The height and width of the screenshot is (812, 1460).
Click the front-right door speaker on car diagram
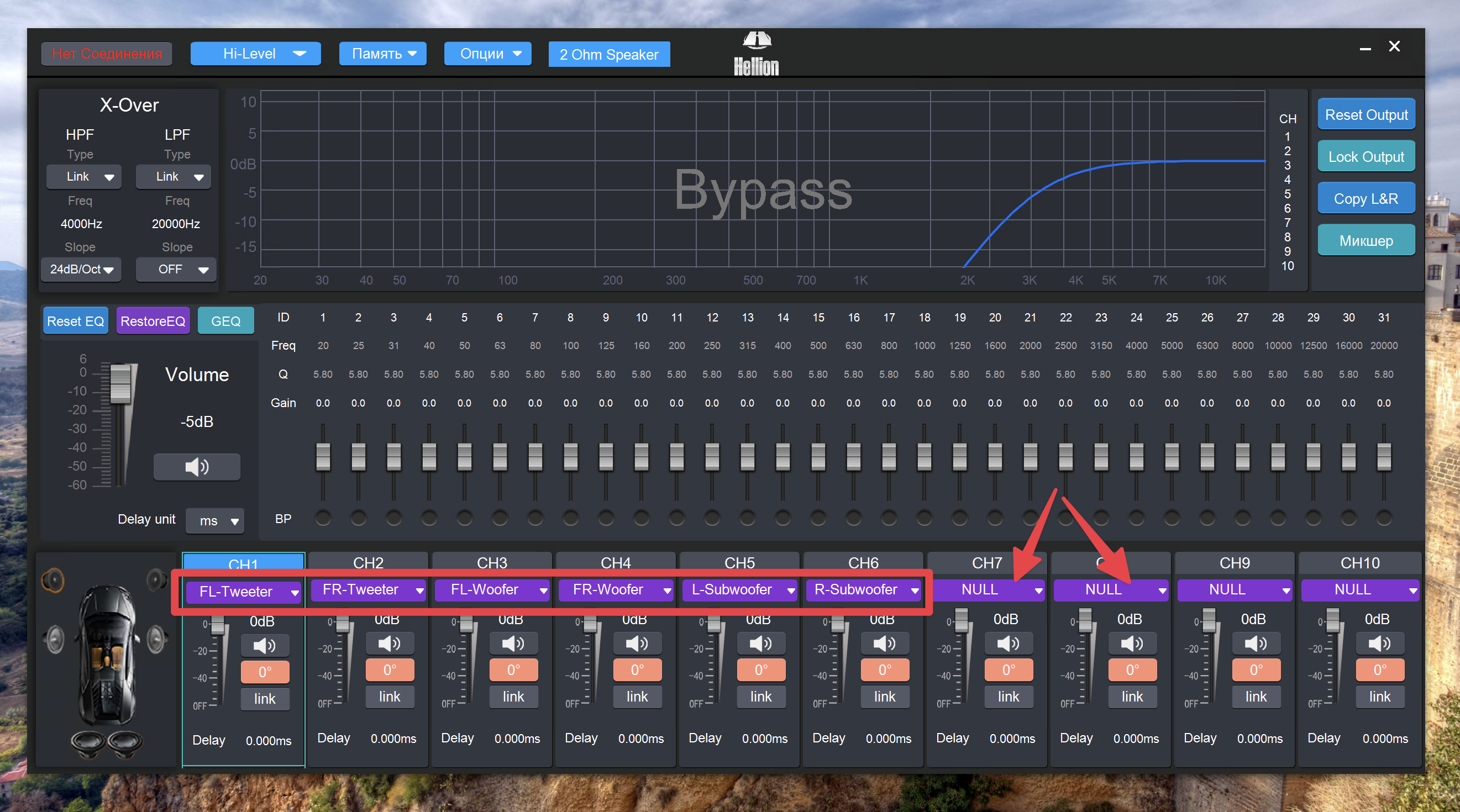[x=156, y=639]
